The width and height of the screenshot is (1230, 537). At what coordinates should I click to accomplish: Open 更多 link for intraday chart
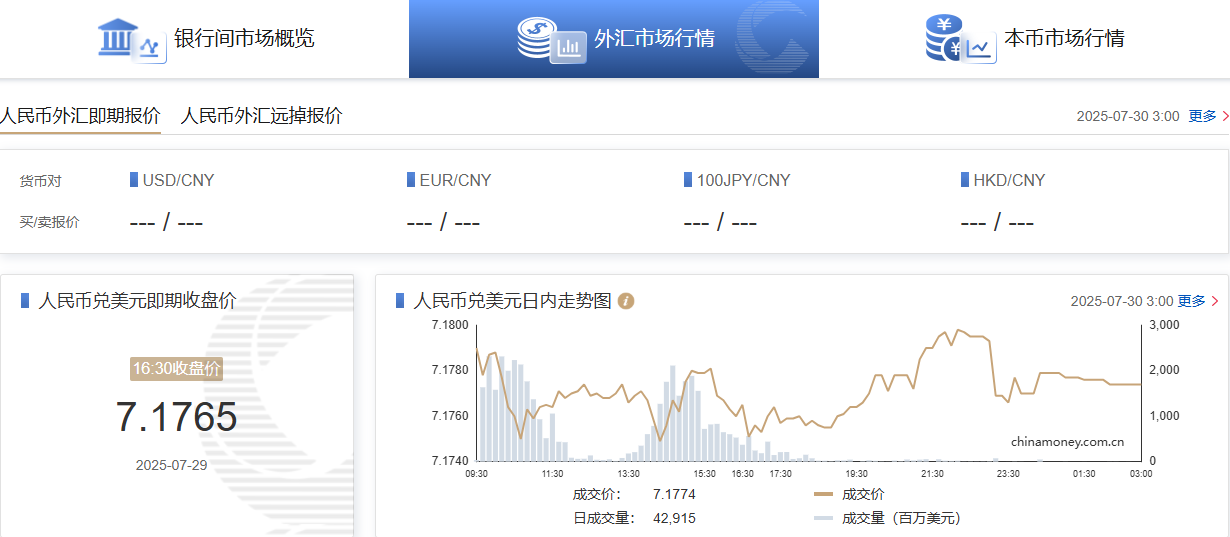coord(1192,301)
